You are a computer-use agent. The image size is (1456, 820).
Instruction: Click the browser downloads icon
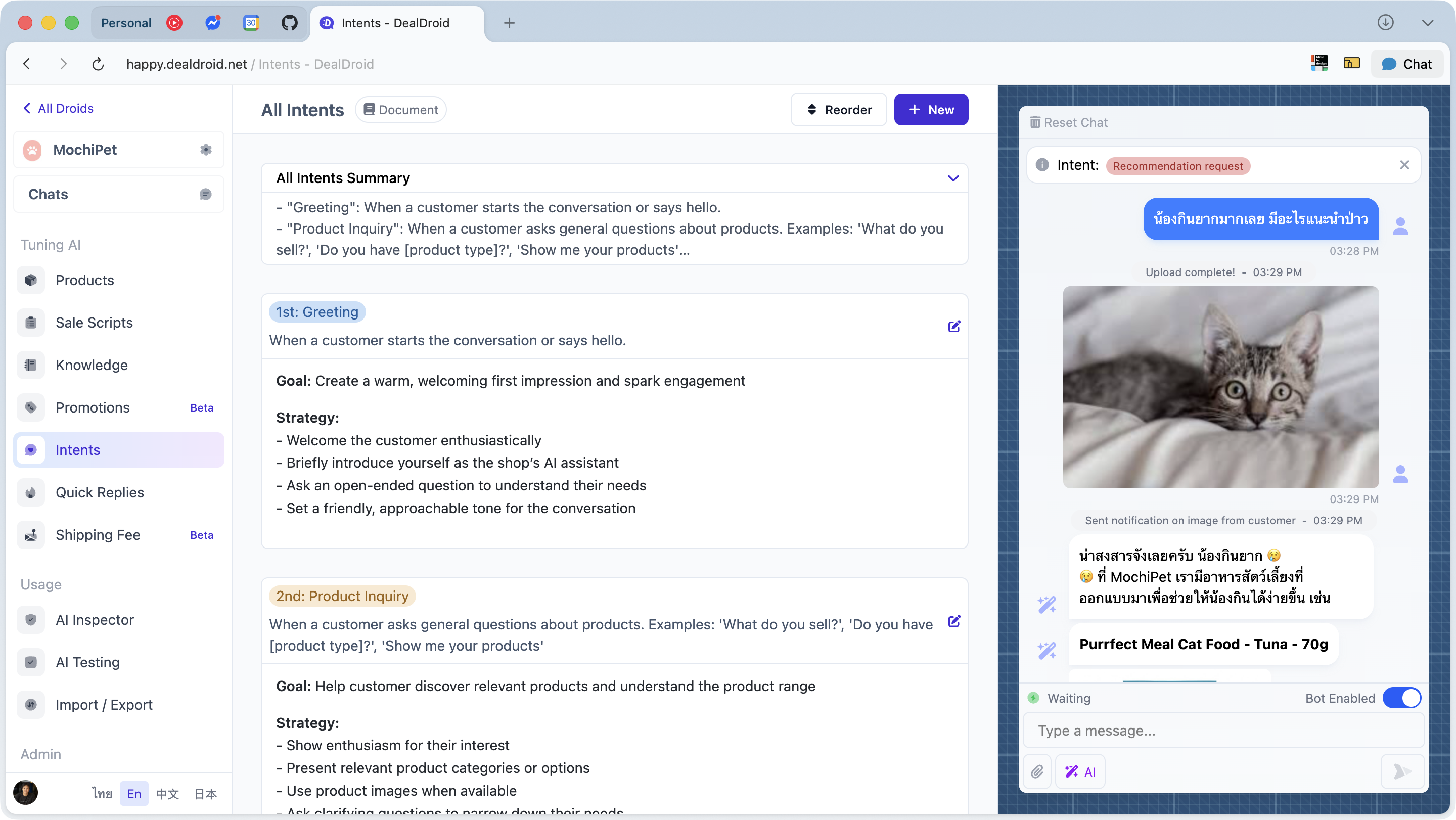click(x=1385, y=23)
